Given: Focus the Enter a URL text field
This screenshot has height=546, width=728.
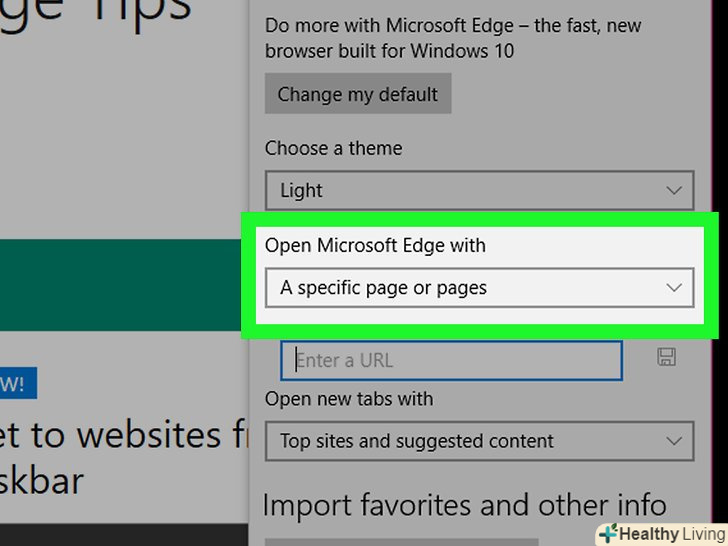Looking at the screenshot, I should [451, 360].
